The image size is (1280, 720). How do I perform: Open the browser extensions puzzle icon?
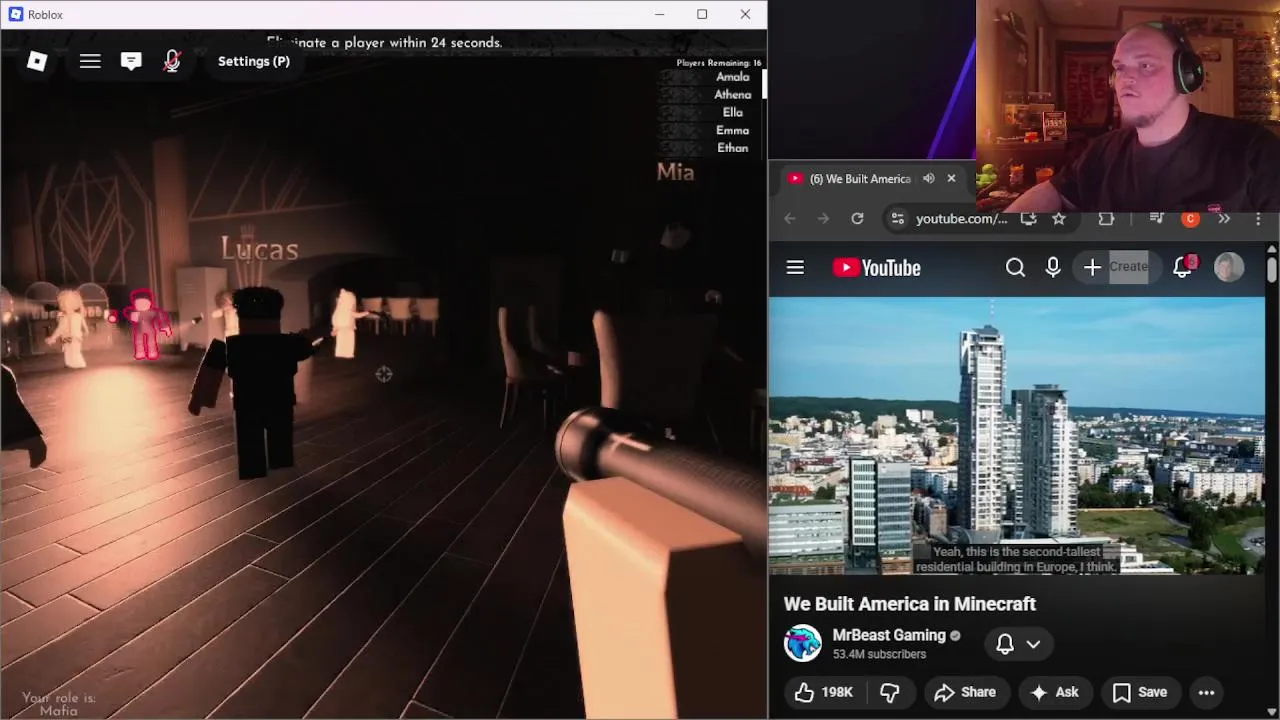pyautogui.click(x=1106, y=218)
